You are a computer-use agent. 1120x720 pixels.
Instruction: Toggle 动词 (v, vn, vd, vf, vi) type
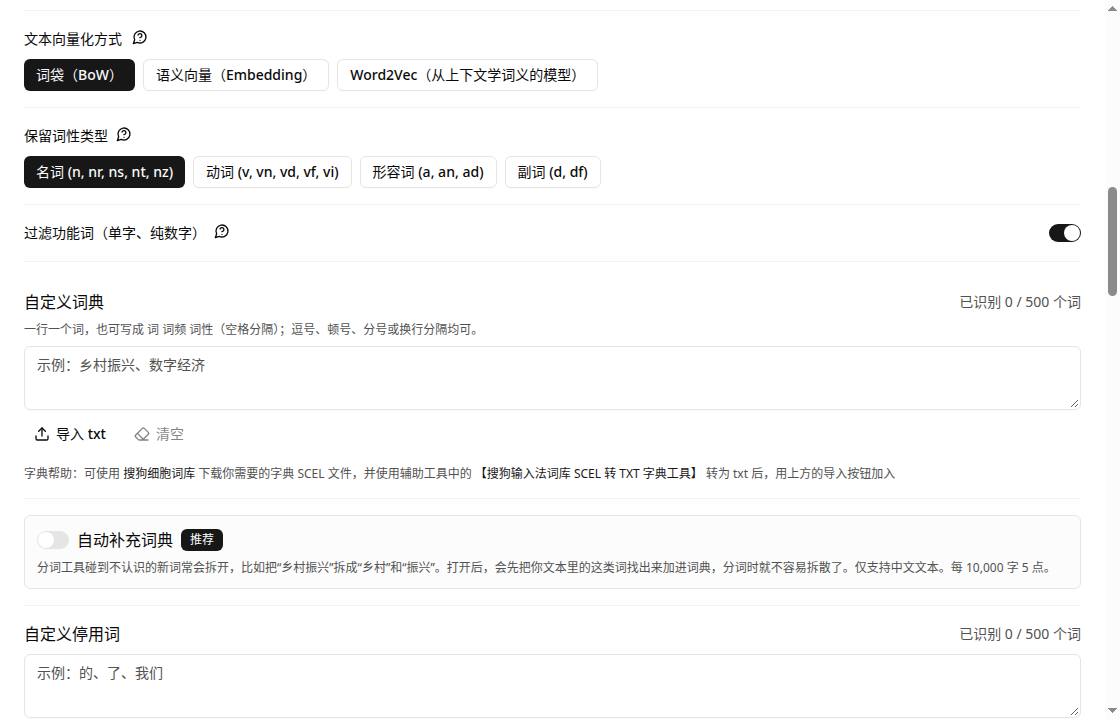[x=272, y=172]
